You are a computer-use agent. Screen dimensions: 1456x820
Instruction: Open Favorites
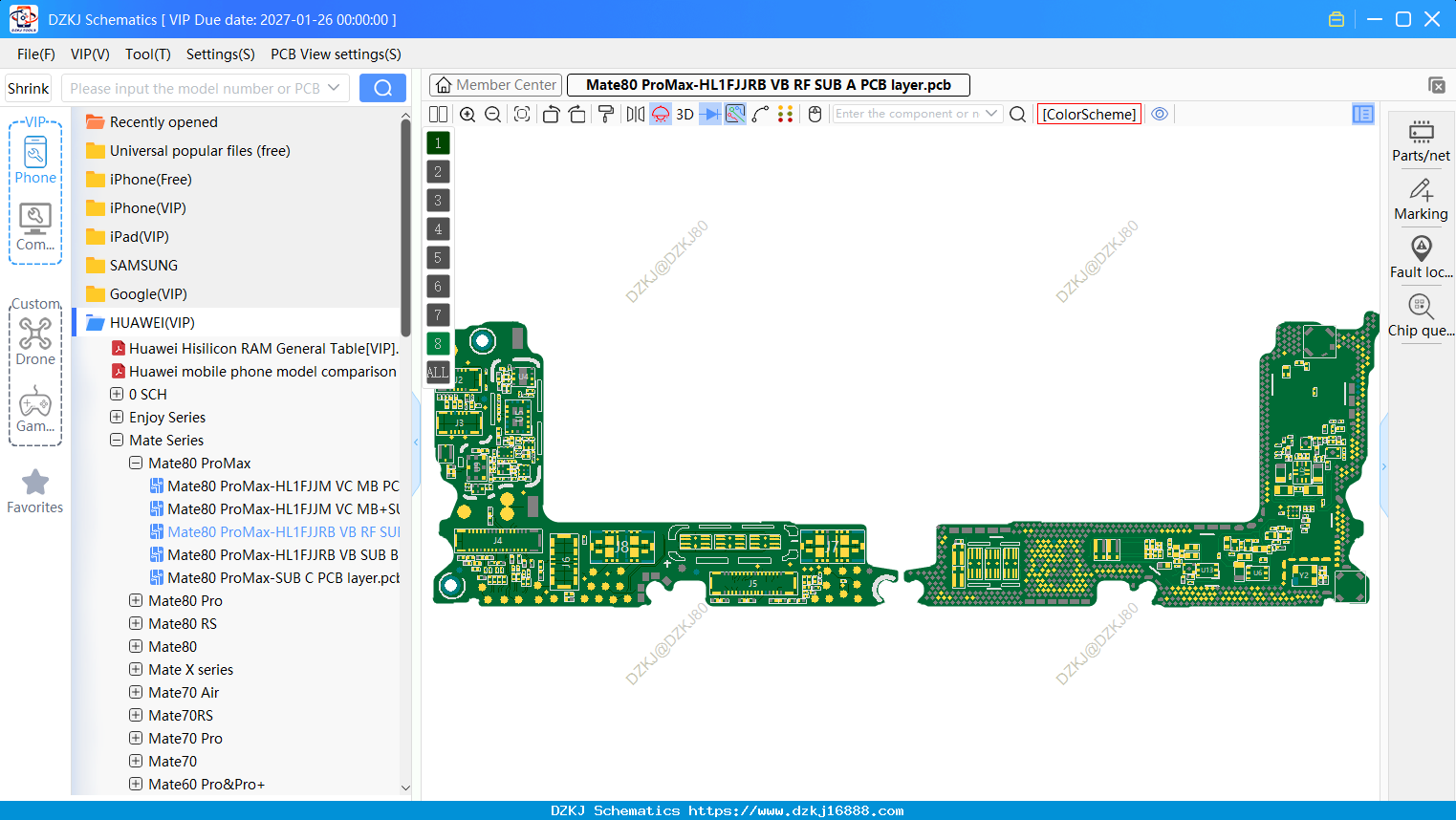pyautogui.click(x=35, y=492)
